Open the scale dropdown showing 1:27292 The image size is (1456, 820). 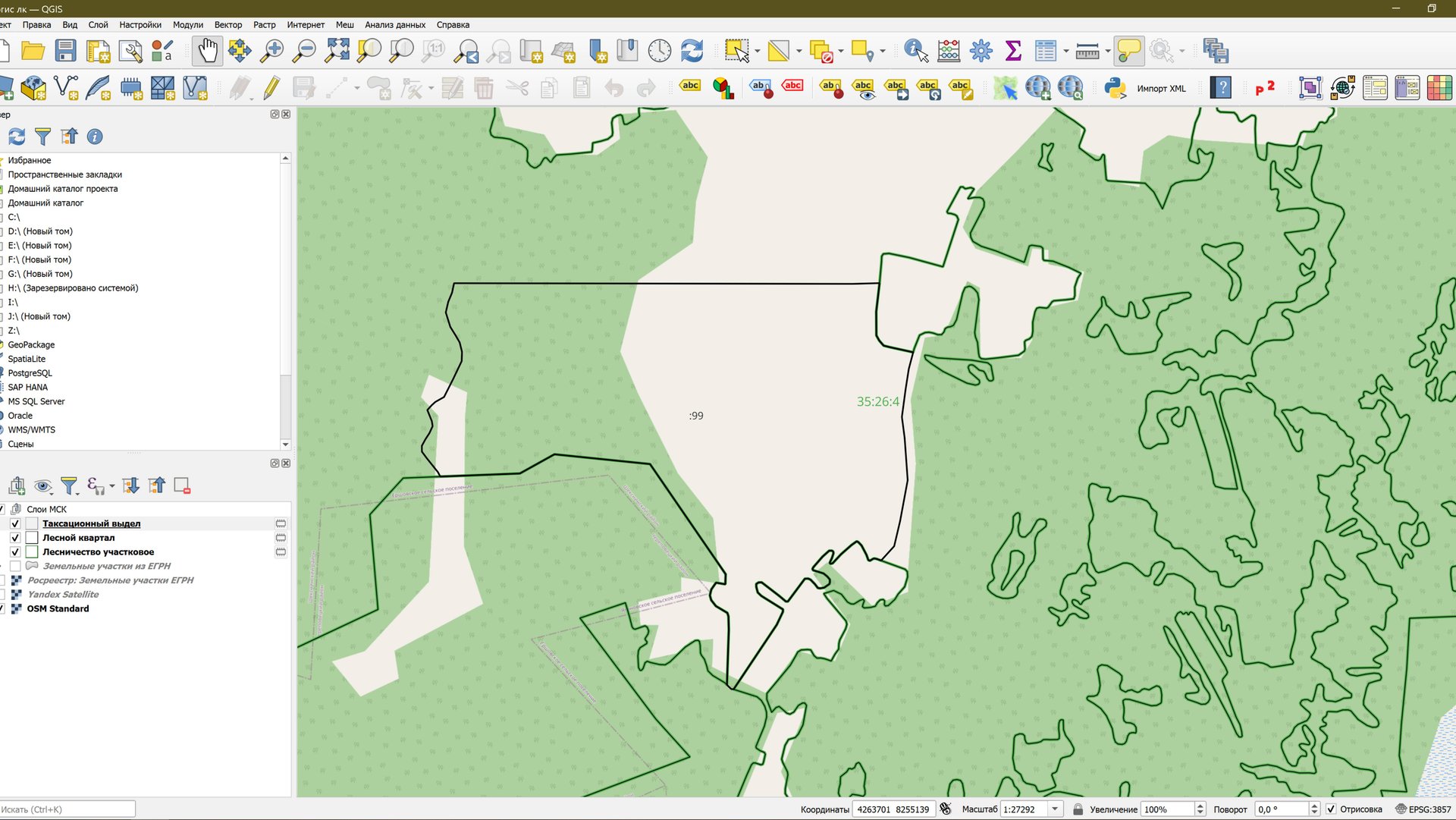tap(1055, 809)
